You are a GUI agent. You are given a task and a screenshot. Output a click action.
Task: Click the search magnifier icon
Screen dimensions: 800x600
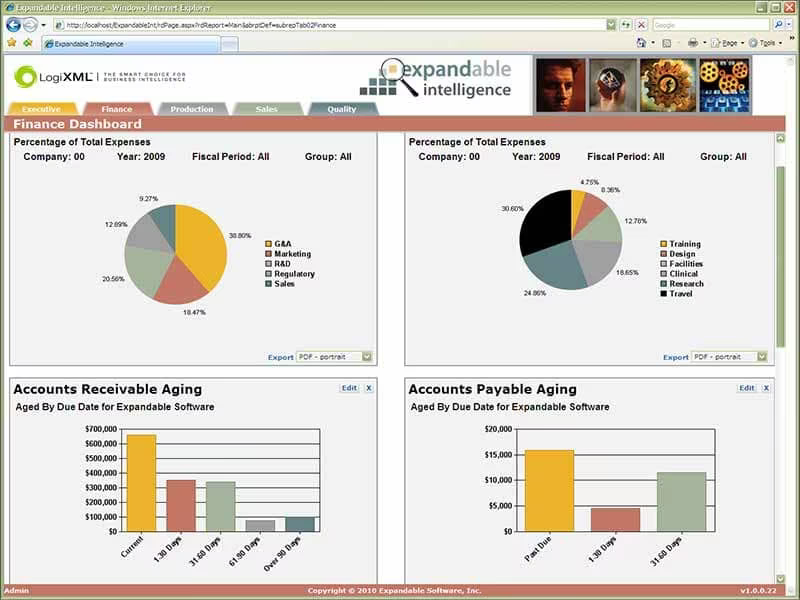pyautogui.click(x=778, y=25)
